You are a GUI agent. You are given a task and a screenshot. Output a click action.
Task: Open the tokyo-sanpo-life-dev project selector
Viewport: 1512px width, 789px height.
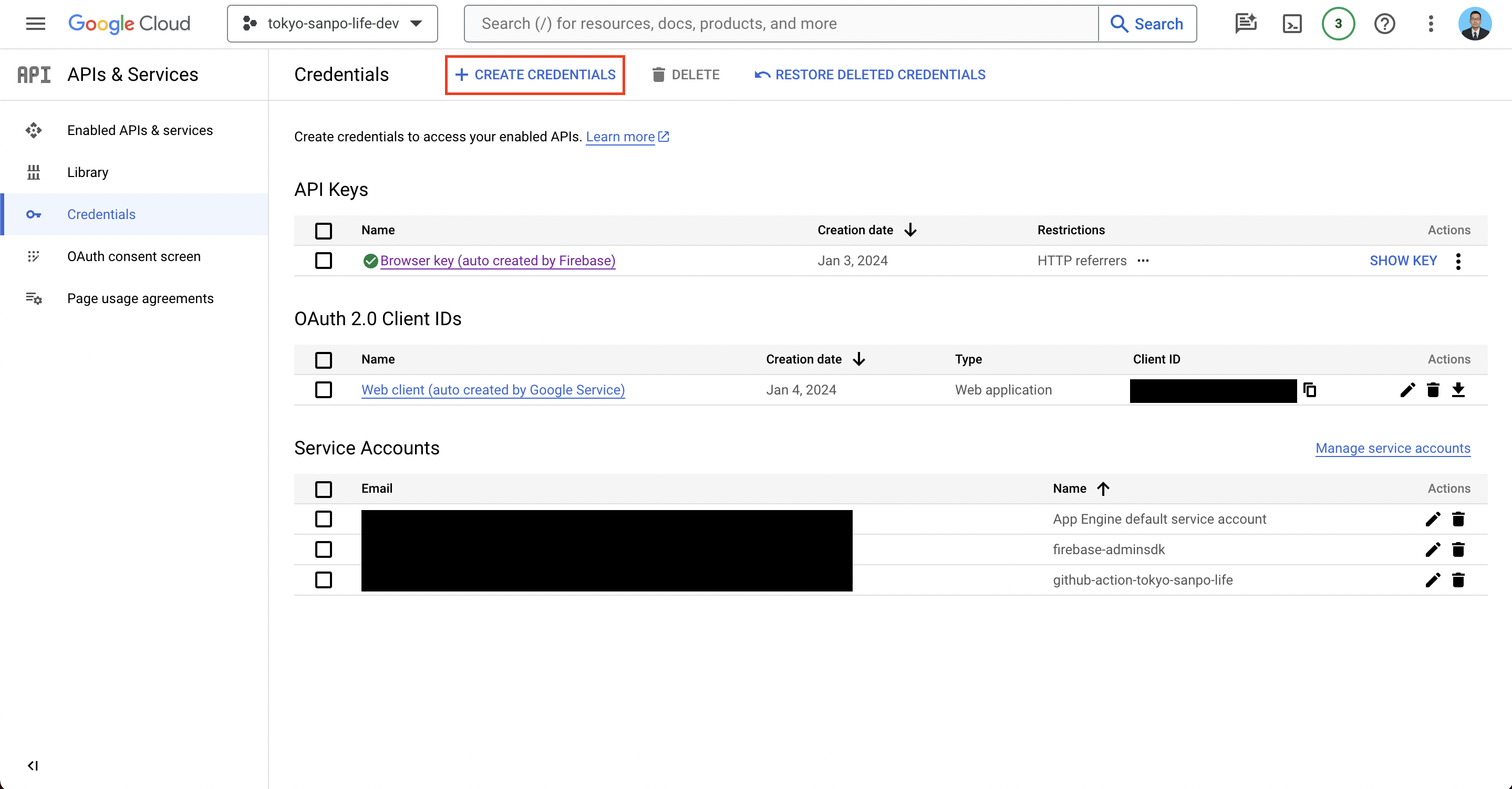332,24
